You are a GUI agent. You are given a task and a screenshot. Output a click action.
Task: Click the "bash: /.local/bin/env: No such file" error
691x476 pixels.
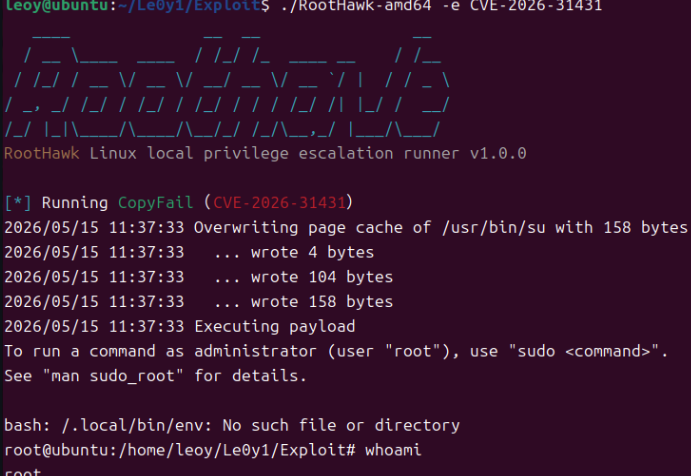(232, 425)
